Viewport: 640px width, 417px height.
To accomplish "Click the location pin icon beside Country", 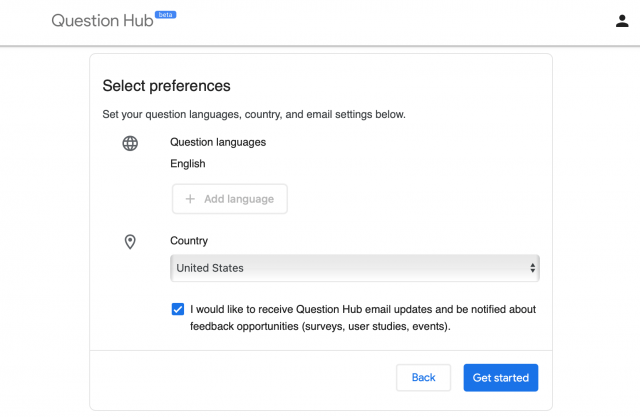I will click(130, 242).
